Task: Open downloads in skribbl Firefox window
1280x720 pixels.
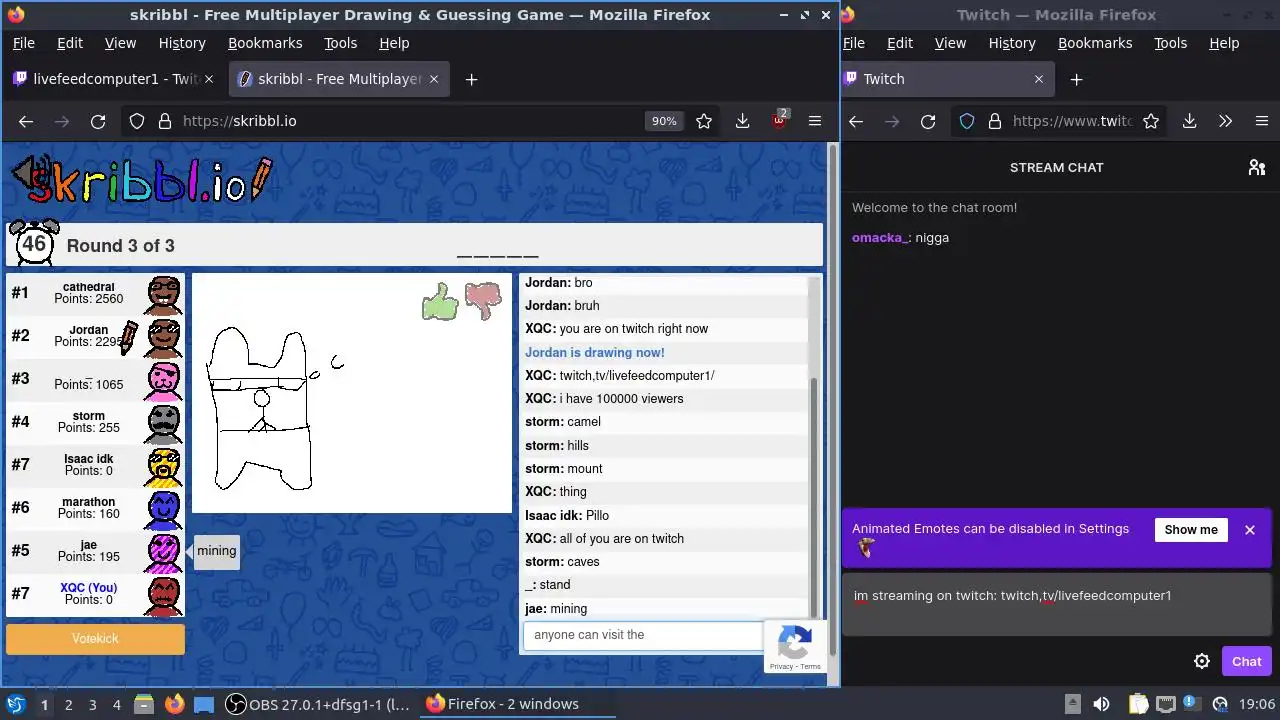Action: click(742, 121)
